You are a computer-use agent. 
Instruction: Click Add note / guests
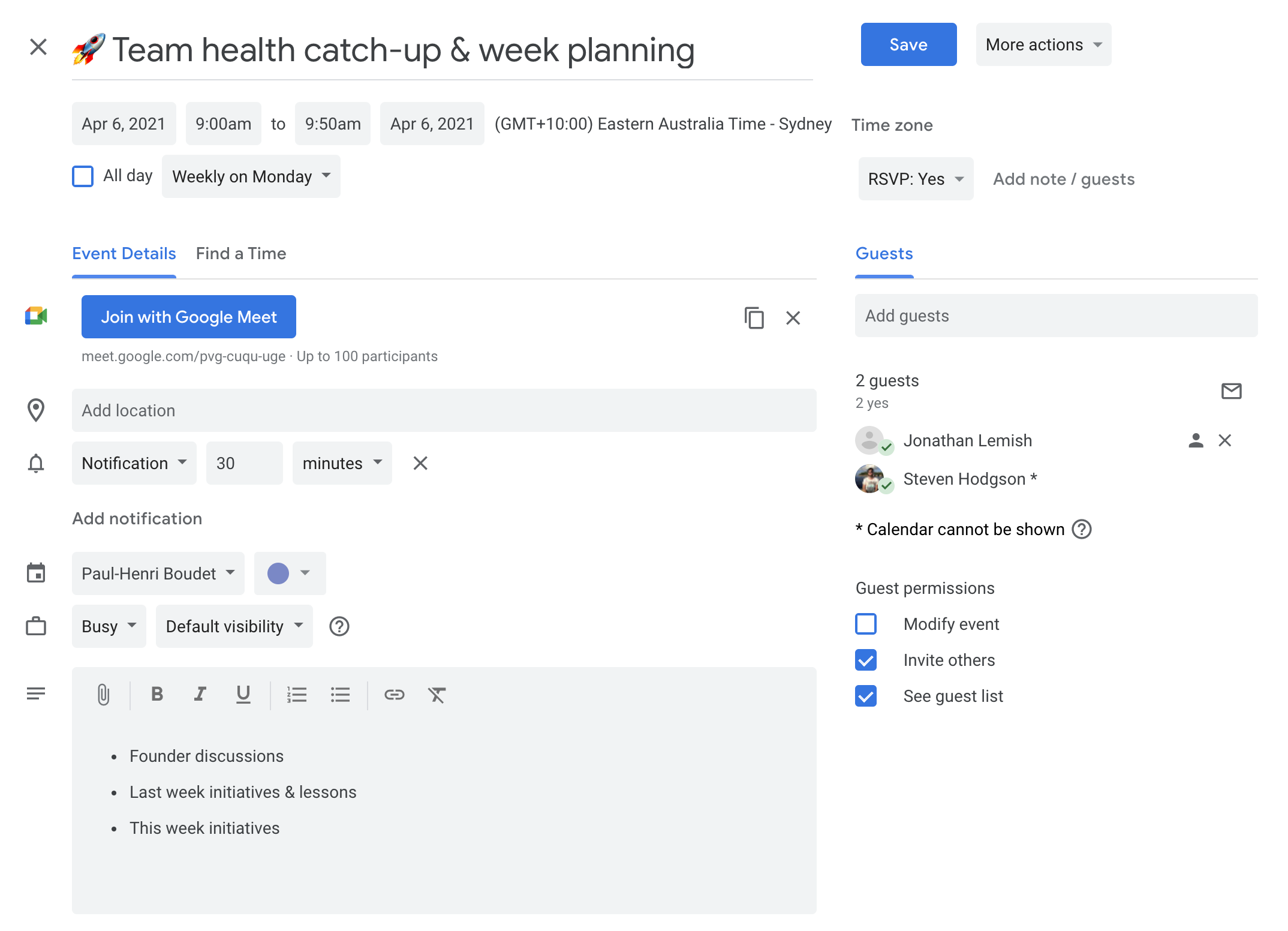point(1064,179)
